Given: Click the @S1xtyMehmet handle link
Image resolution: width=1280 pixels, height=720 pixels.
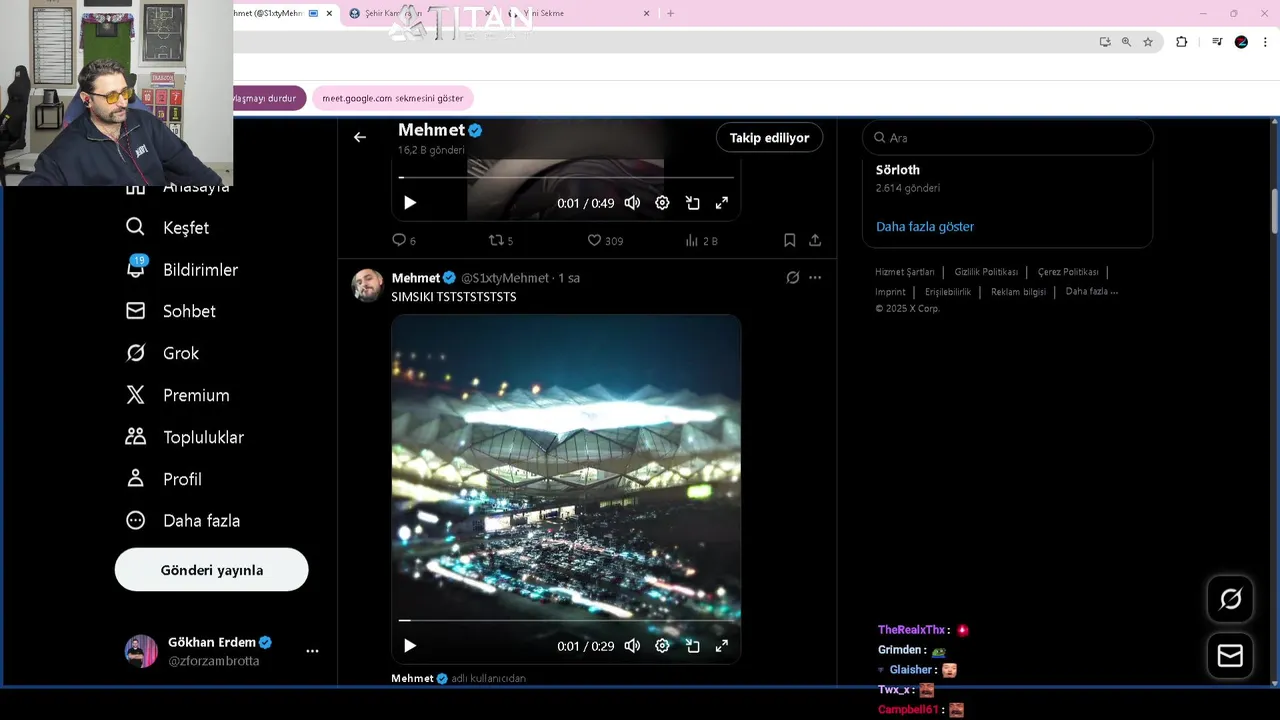Looking at the screenshot, I should (505, 278).
